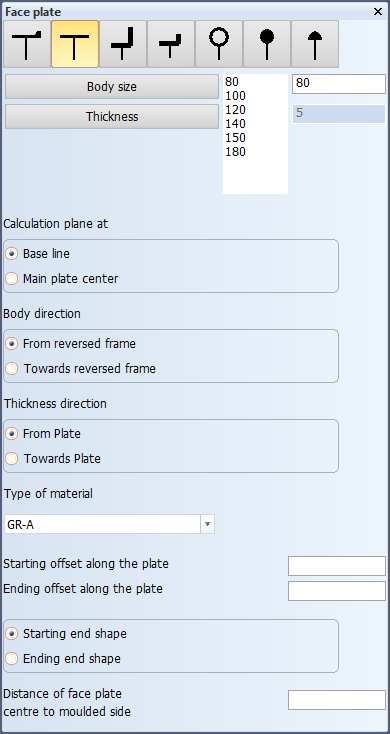Select 180 in the body size list

(x=235, y=152)
